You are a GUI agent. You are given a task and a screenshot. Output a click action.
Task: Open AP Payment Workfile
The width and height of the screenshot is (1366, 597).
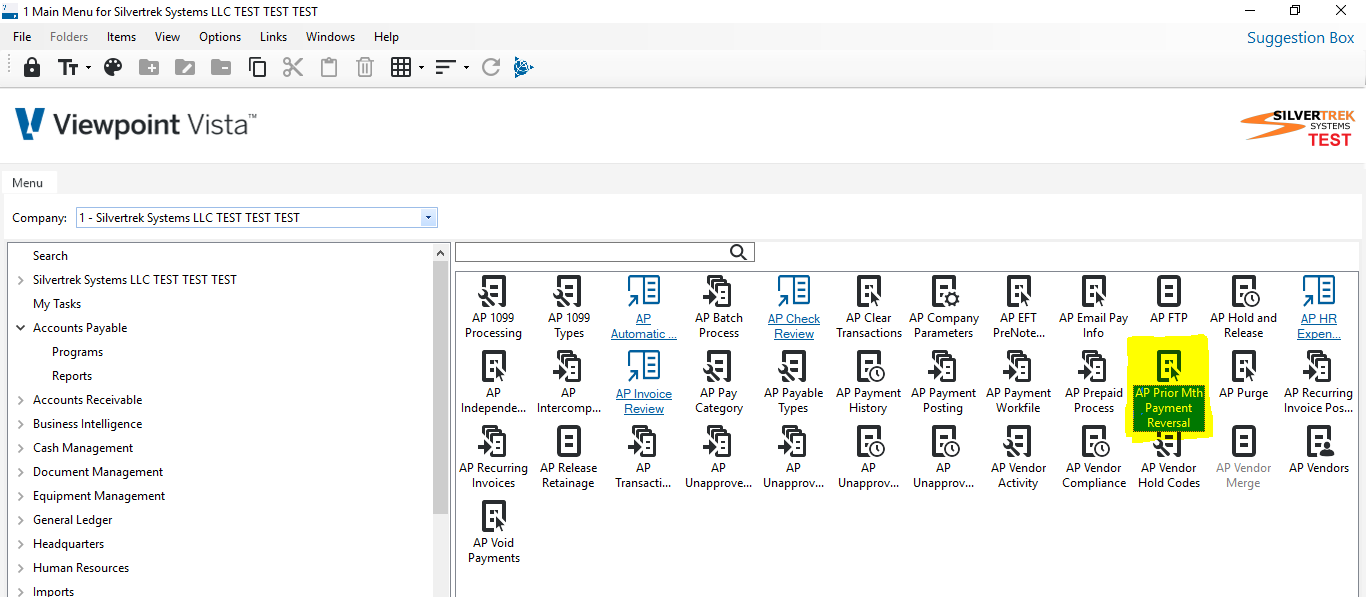click(x=1019, y=383)
